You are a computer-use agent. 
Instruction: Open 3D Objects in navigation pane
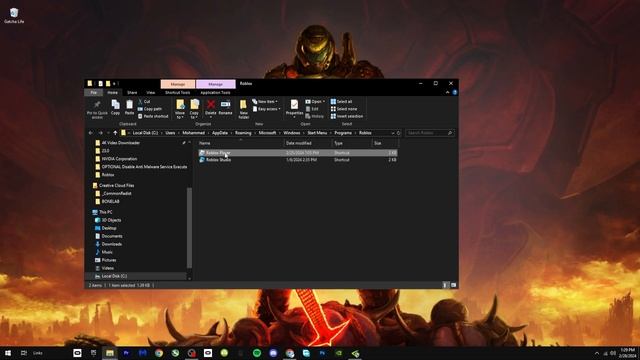[x=108, y=220]
